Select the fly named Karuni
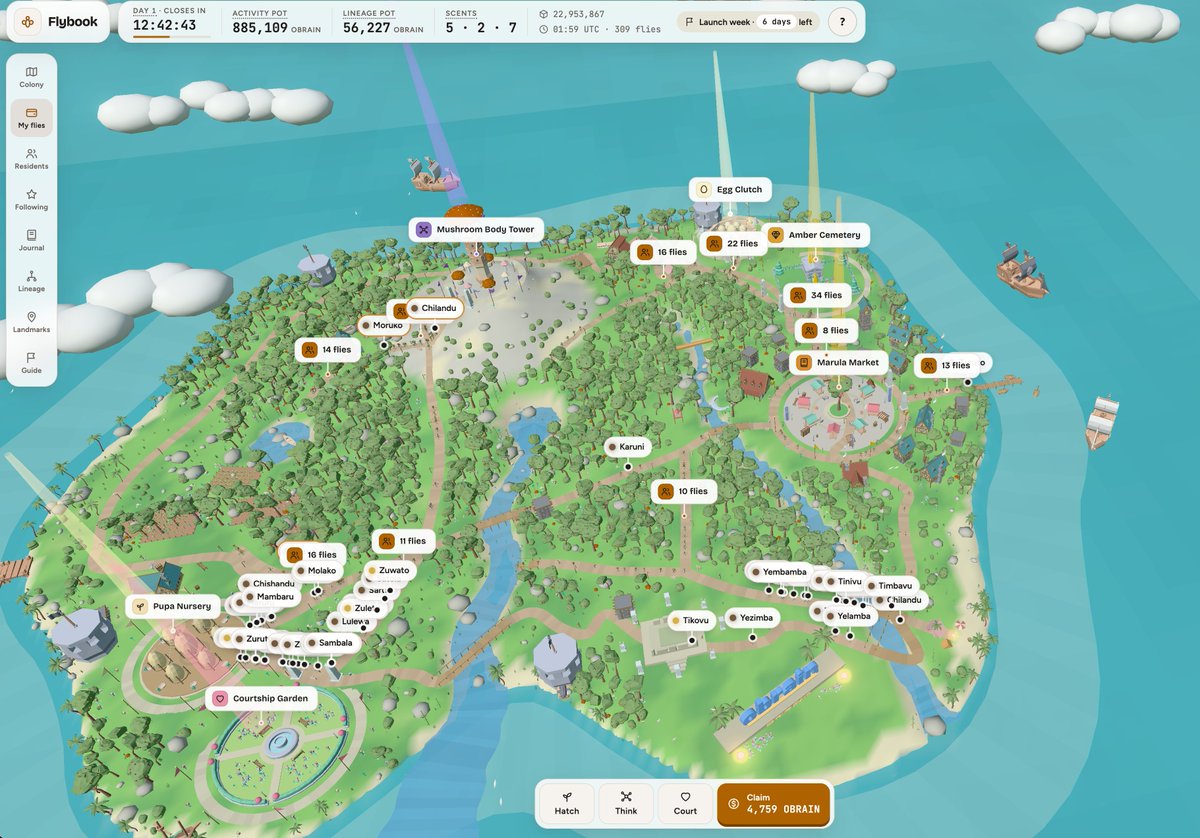Viewport: 1200px width, 838px height. pos(627,447)
